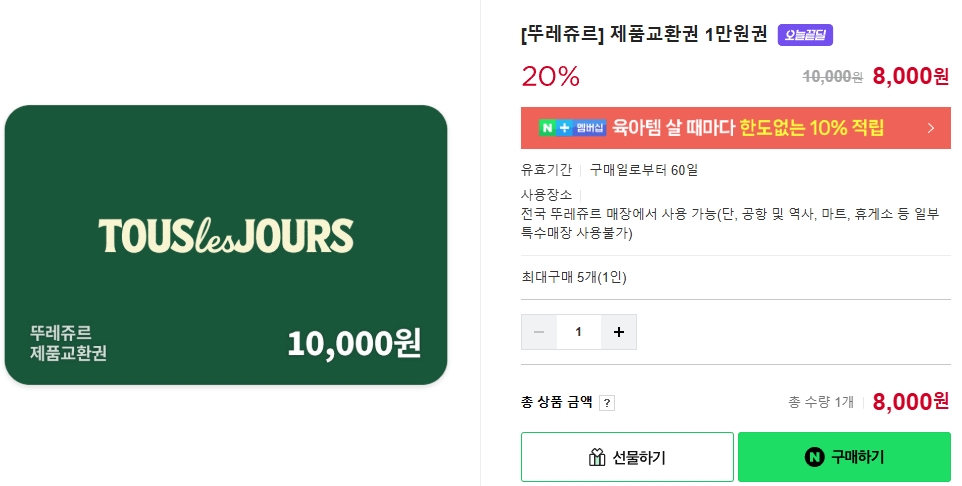Click the TOUS les JOURS card logo
962x486 pixels.
[x=226, y=236]
